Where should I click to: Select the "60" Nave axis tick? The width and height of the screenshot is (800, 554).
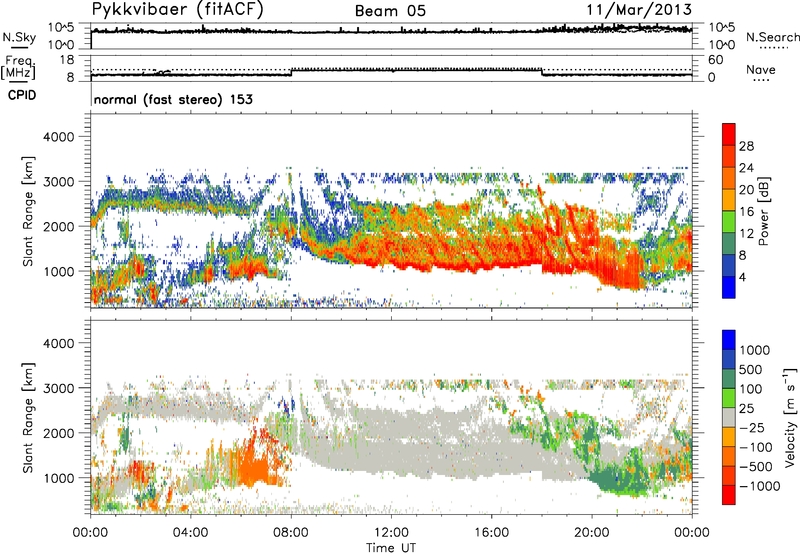(x=716, y=60)
